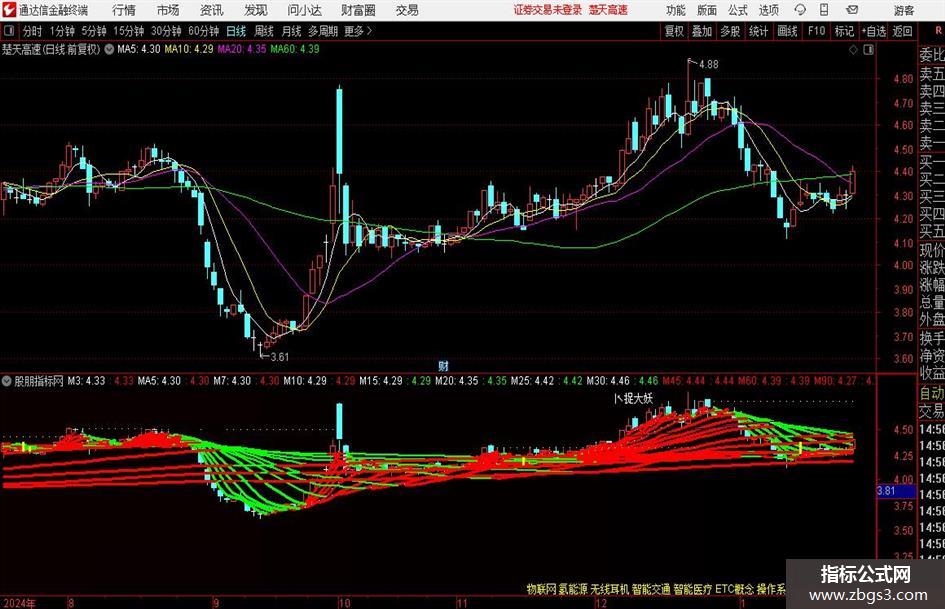Click the 通达信 red logo icon
Viewport: 945px width, 609px height.
[x=9, y=10]
